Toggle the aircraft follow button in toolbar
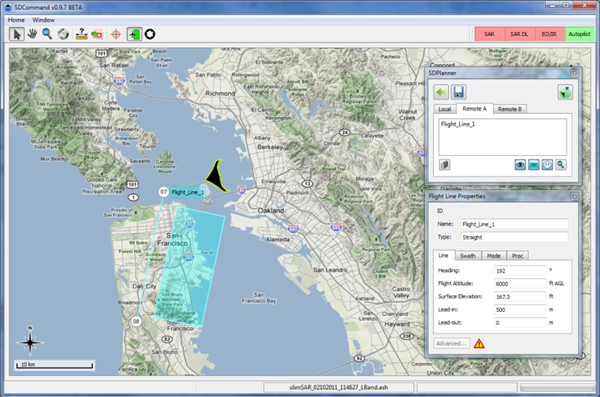Image resolution: width=600 pixels, height=397 pixels. point(134,34)
